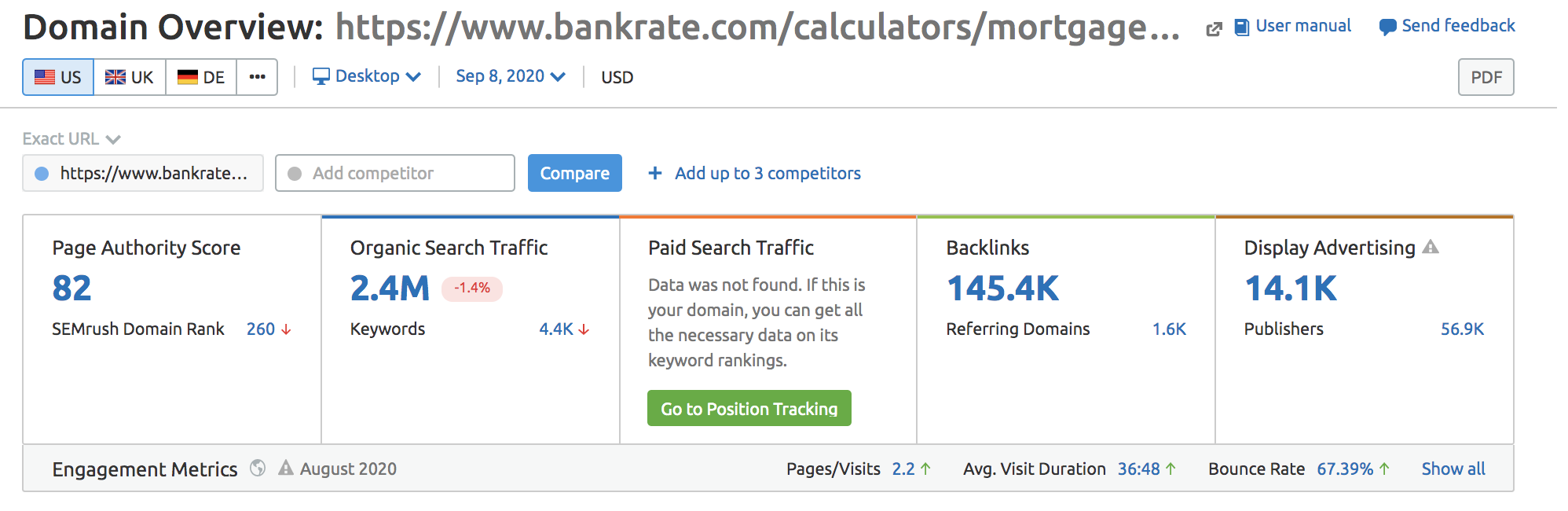1568x511 pixels.
Task: Open more country databases via ellipsis
Action: pos(257,77)
